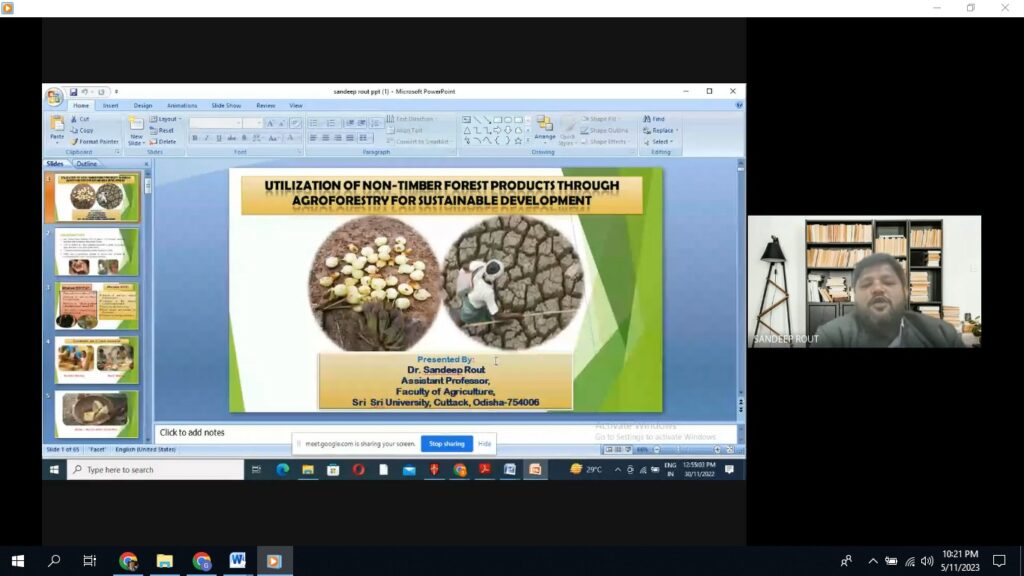Toggle Bold formatting in Font group

click(195, 138)
